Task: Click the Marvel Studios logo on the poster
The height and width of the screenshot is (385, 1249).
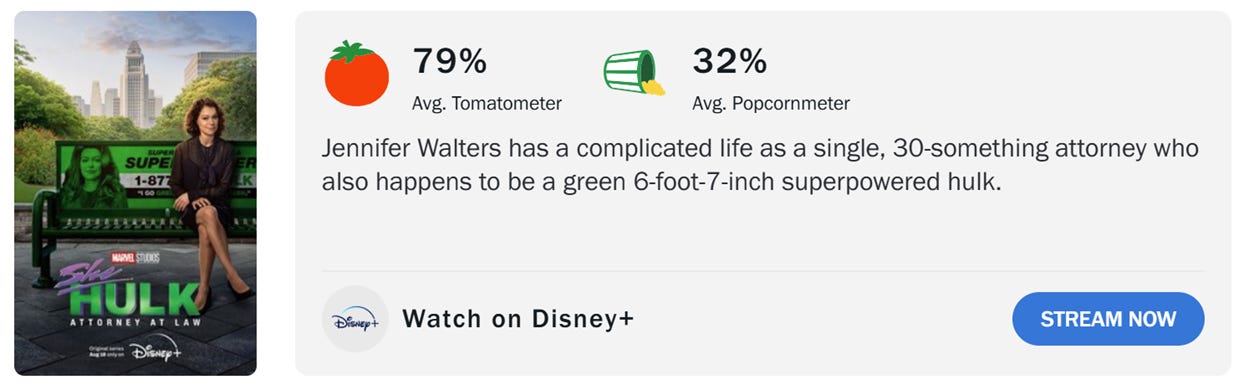Action: point(135,258)
